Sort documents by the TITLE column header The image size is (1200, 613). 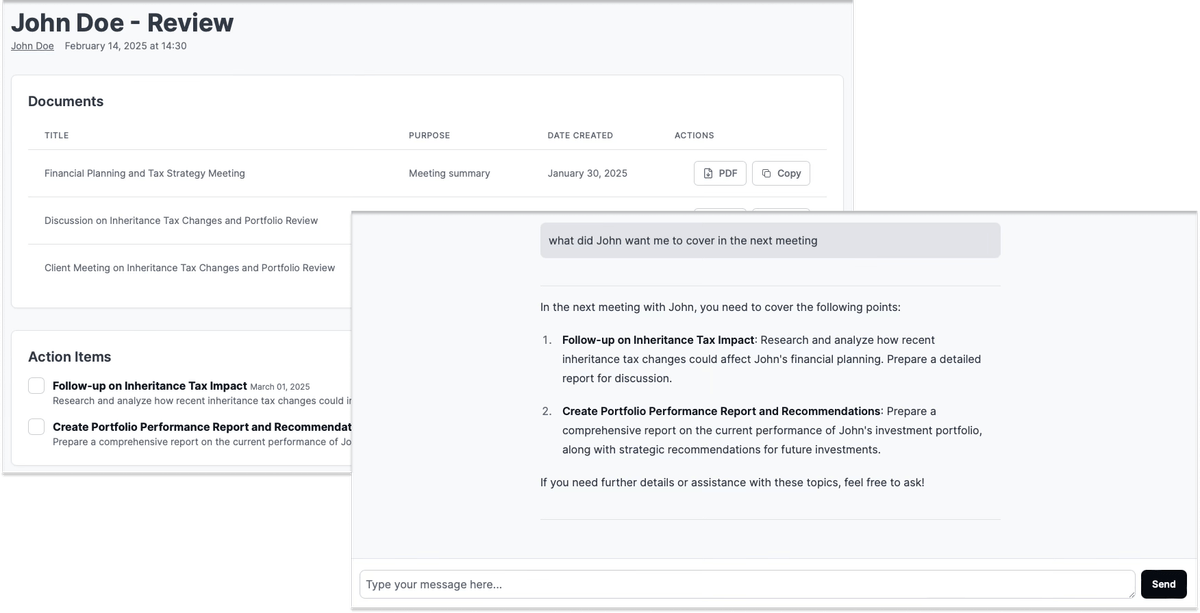click(56, 135)
